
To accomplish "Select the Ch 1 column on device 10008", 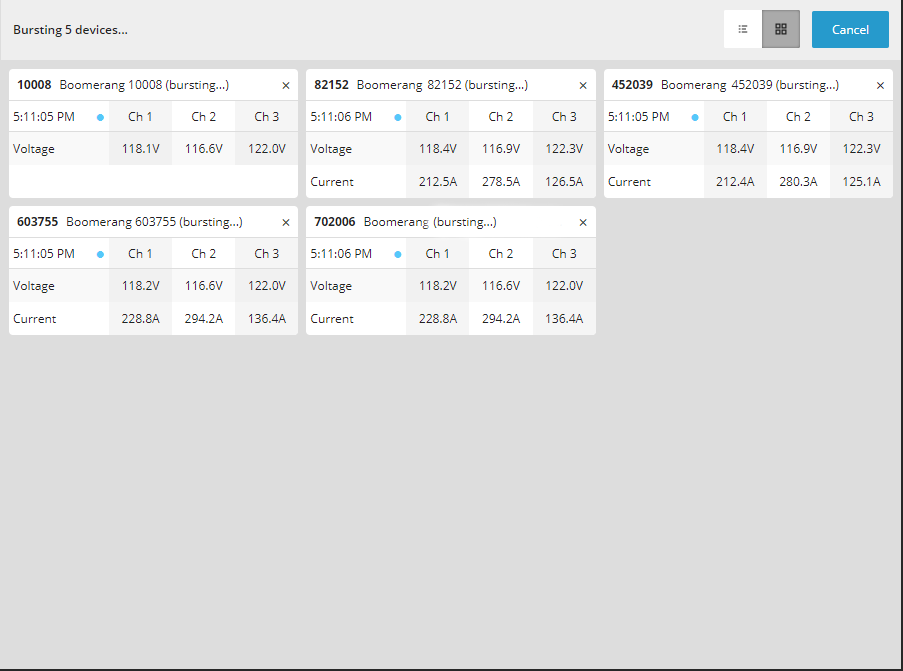I will [x=140, y=116].
